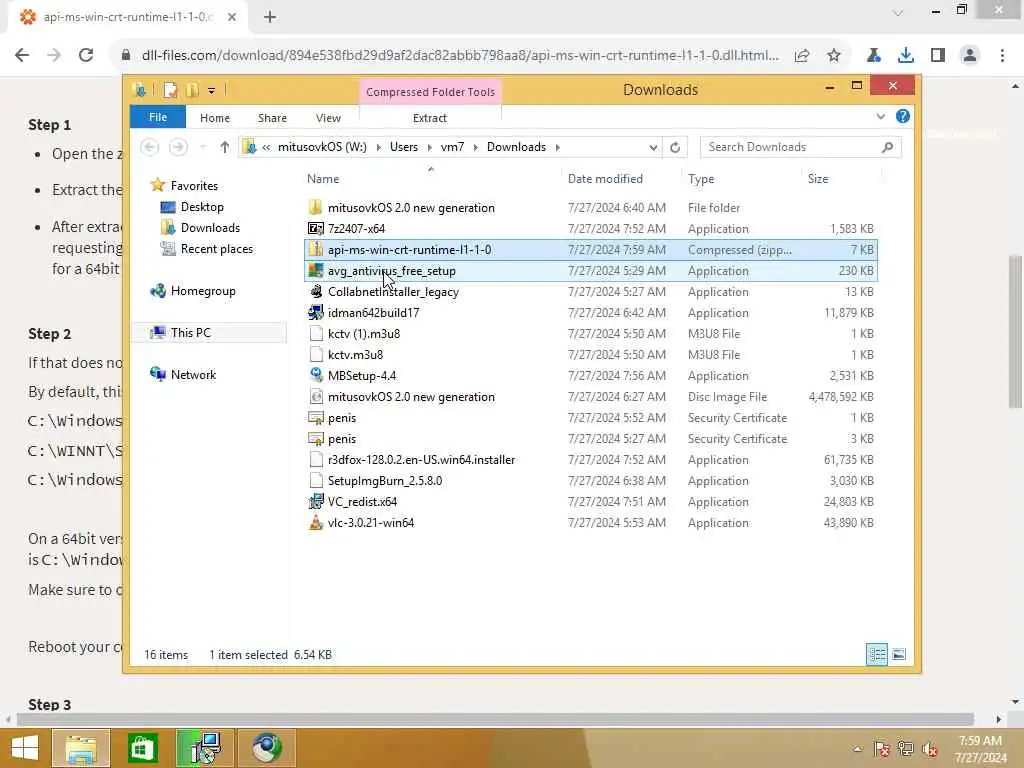Viewport: 1024px width, 768px height.
Task: Open Recent places in navigation pane
Action: [x=216, y=249]
